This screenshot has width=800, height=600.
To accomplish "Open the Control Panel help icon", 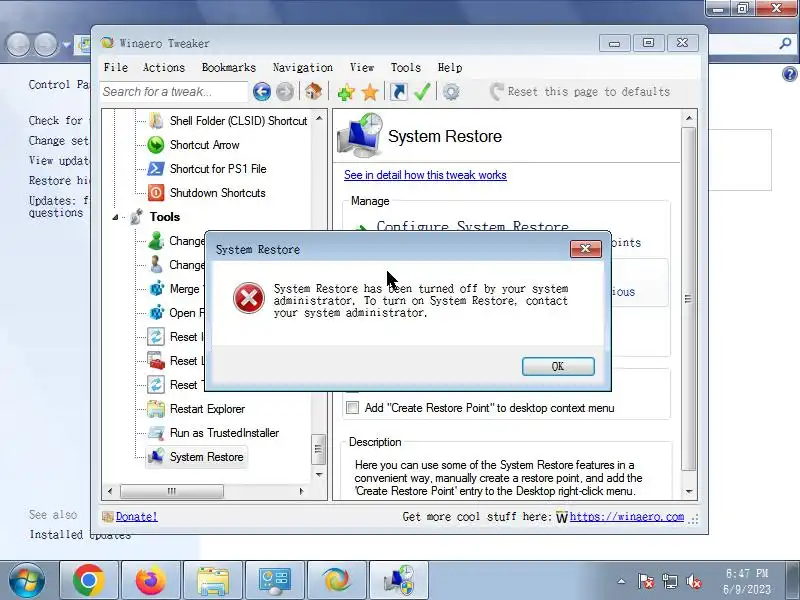I will pyautogui.click(x=789, y=74).
